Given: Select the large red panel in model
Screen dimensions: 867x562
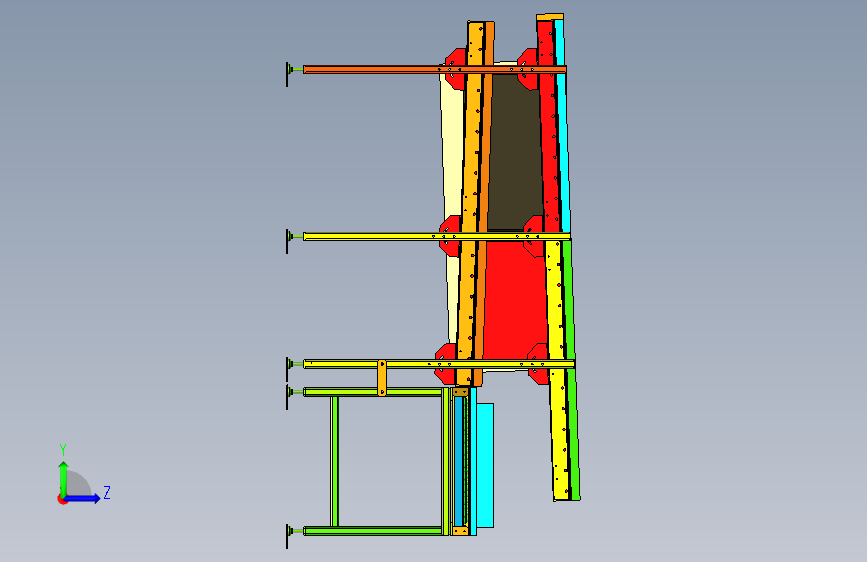Looking at the screenshot, I should pos(515,301).
